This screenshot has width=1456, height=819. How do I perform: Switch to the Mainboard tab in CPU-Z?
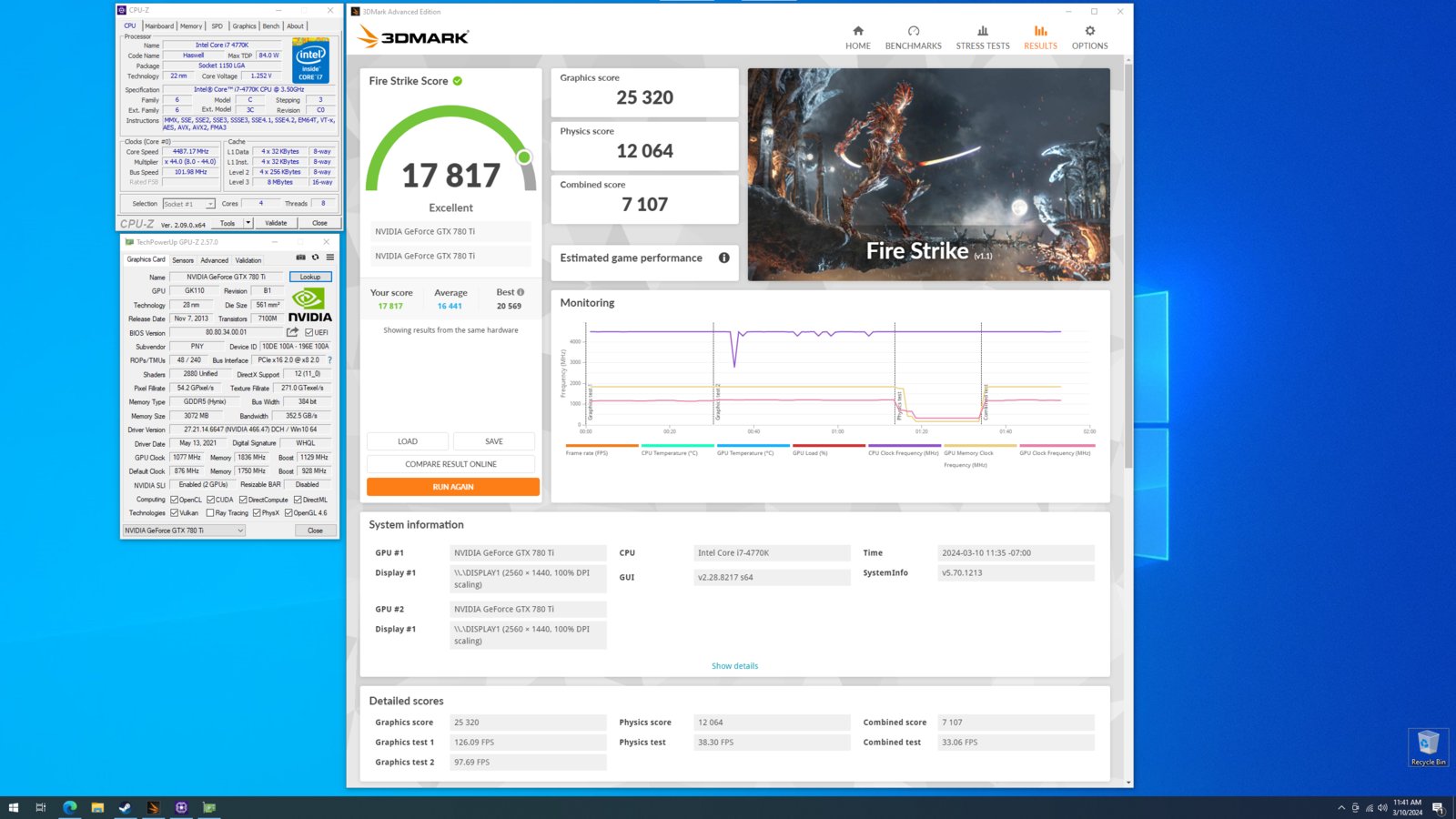(x=159, y=25)
